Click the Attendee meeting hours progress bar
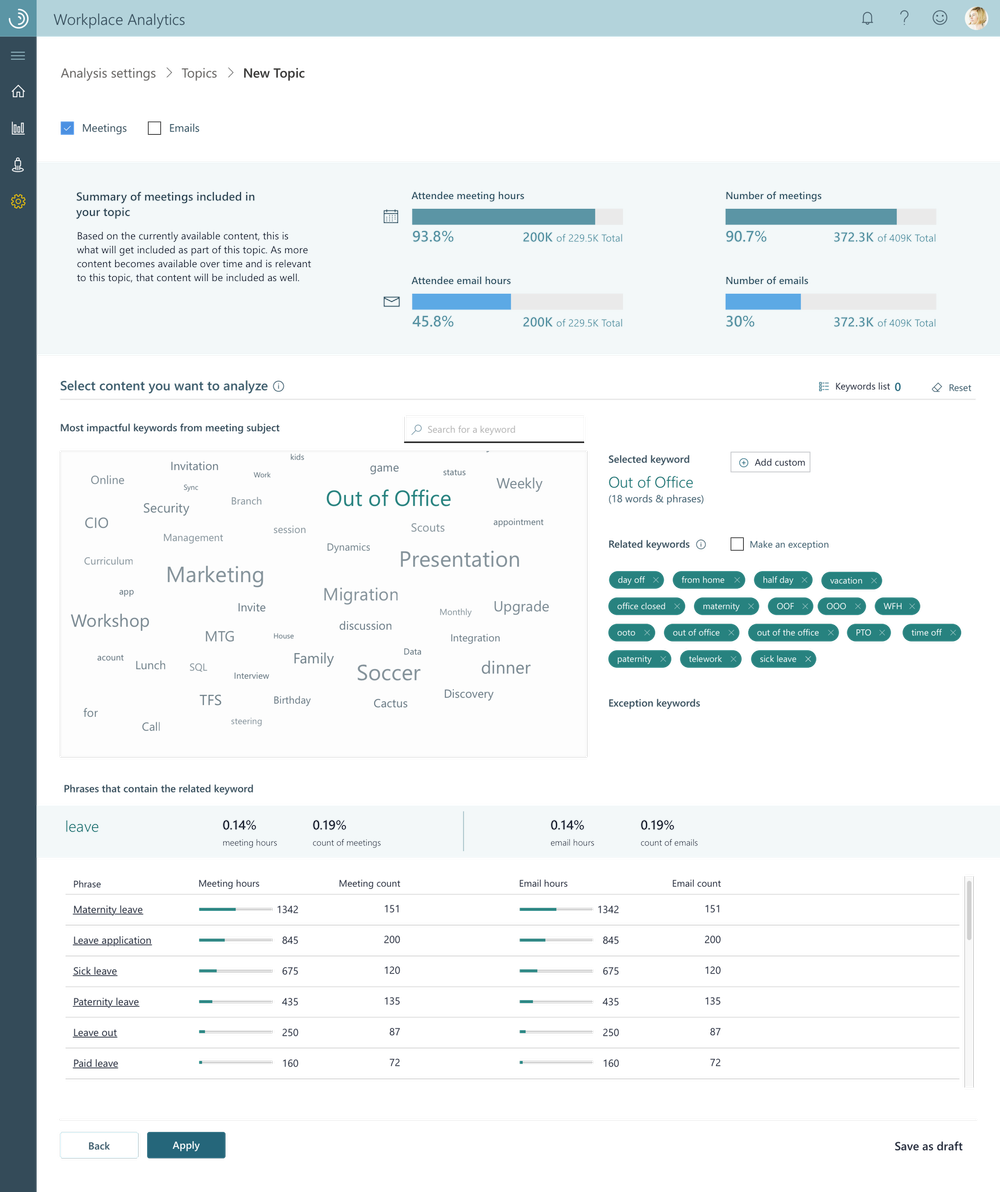The image size is (1000, 1192). 503,216
